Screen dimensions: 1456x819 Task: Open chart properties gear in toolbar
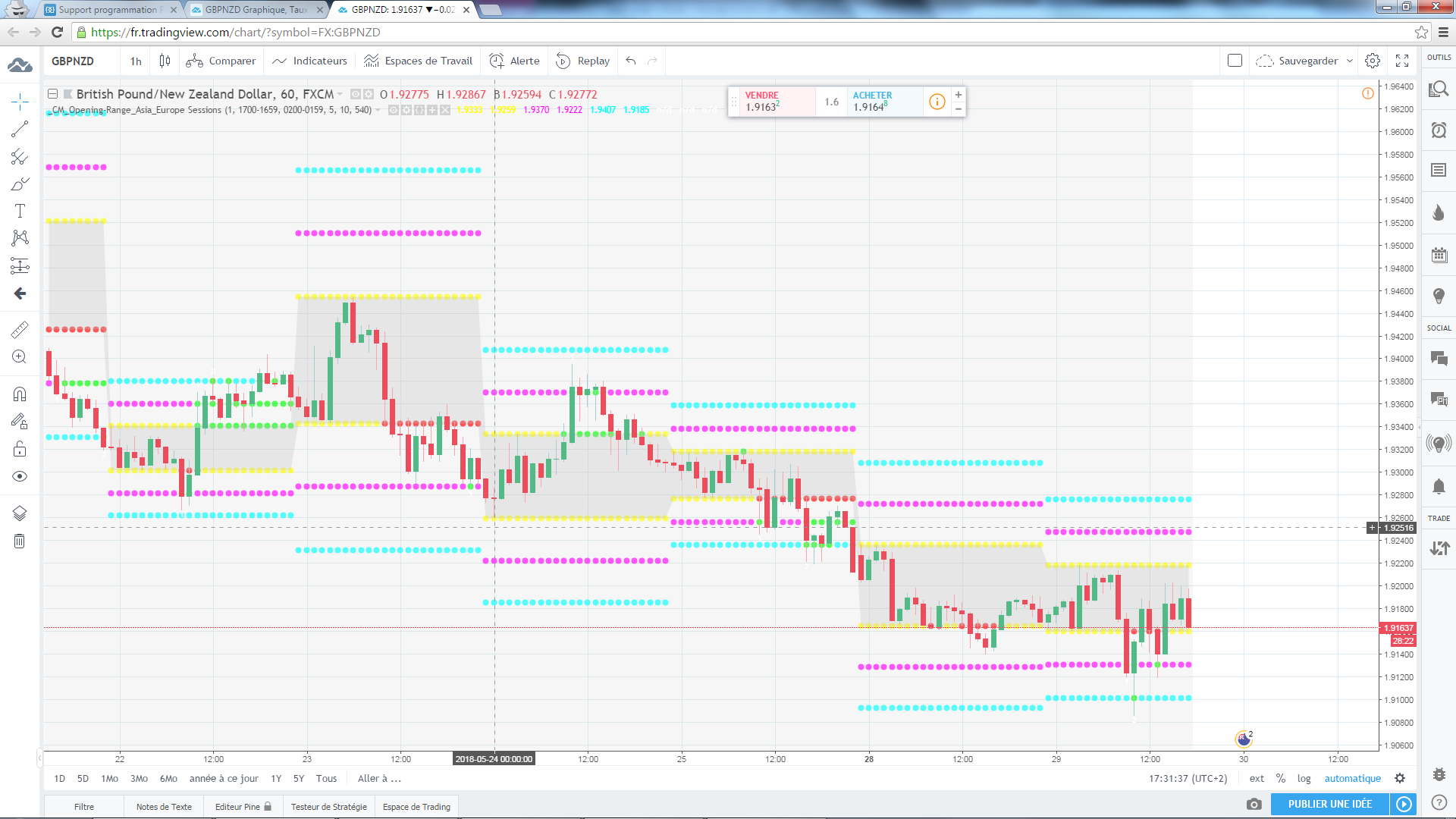tap(1373, 61)
